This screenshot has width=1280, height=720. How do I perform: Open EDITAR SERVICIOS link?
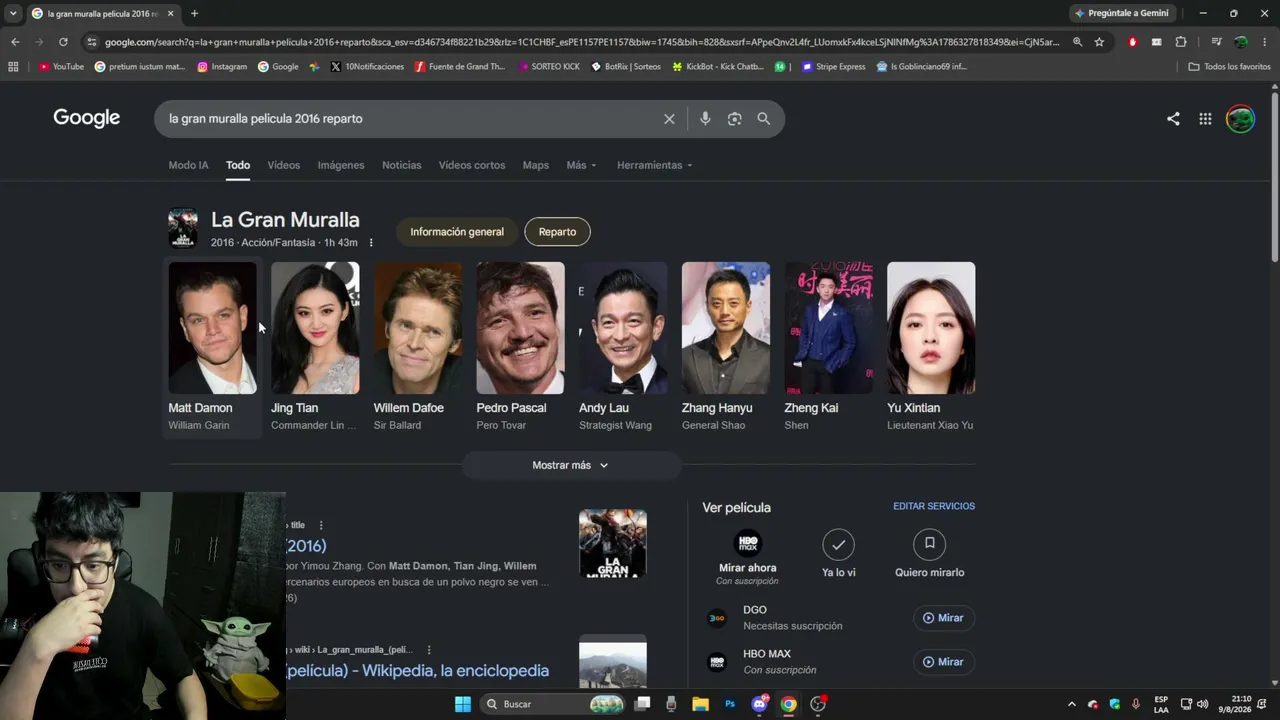[934, 506]
